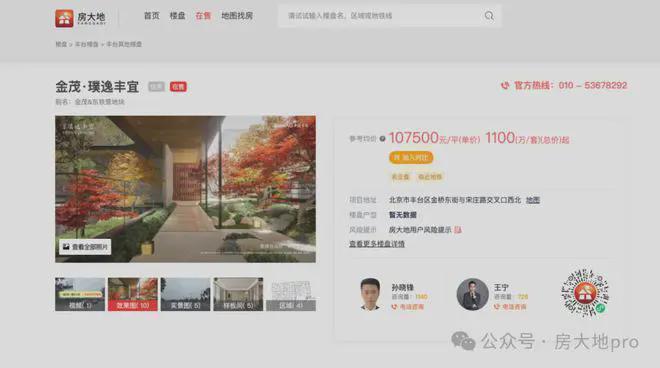Click the QR code image
The image size is (660, 368).
(585, 293)
